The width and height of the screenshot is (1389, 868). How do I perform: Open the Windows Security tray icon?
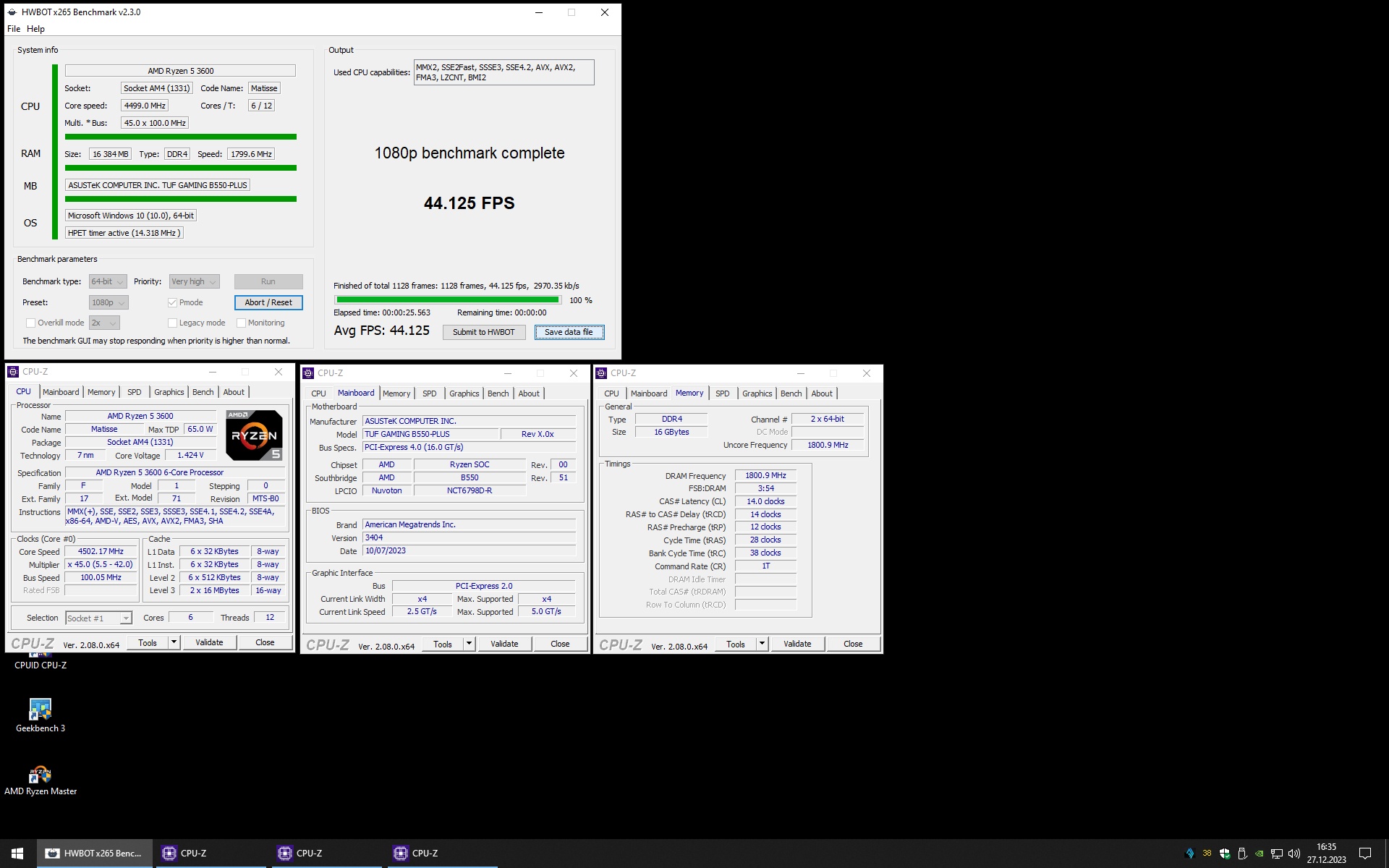(x=1225, y=854)
